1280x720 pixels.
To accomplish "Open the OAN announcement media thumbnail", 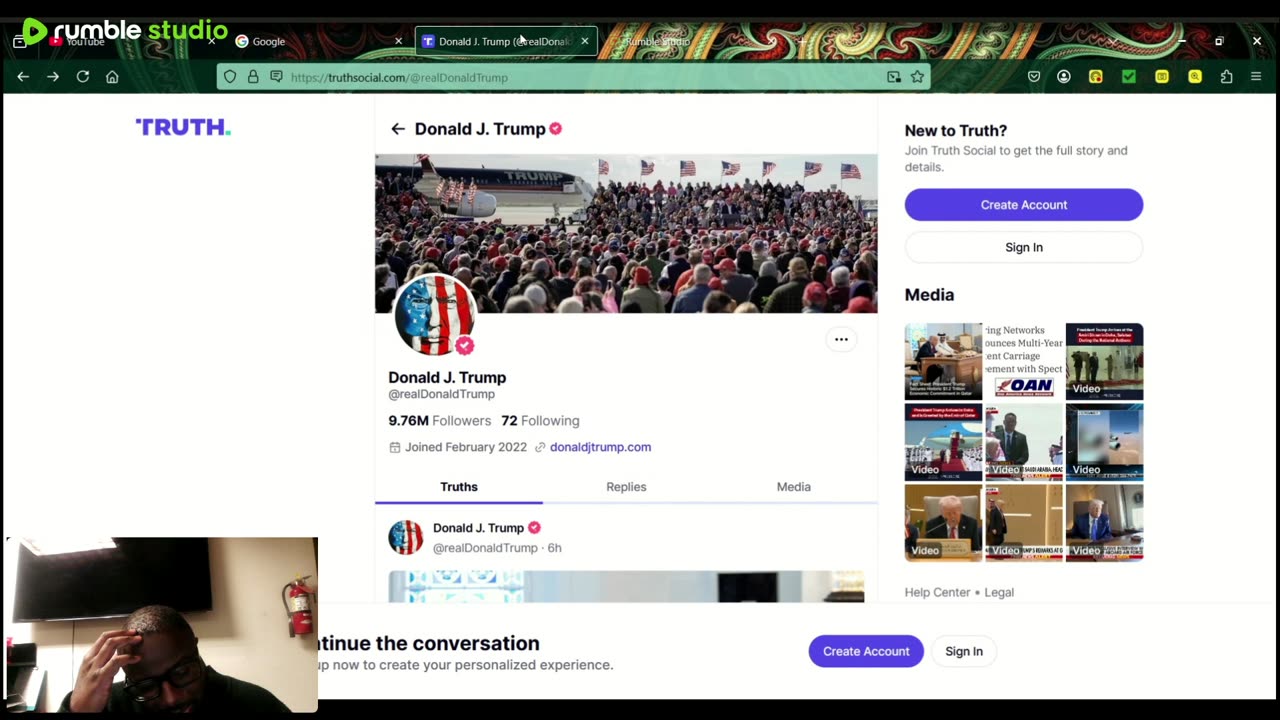I will (1024, 361).
